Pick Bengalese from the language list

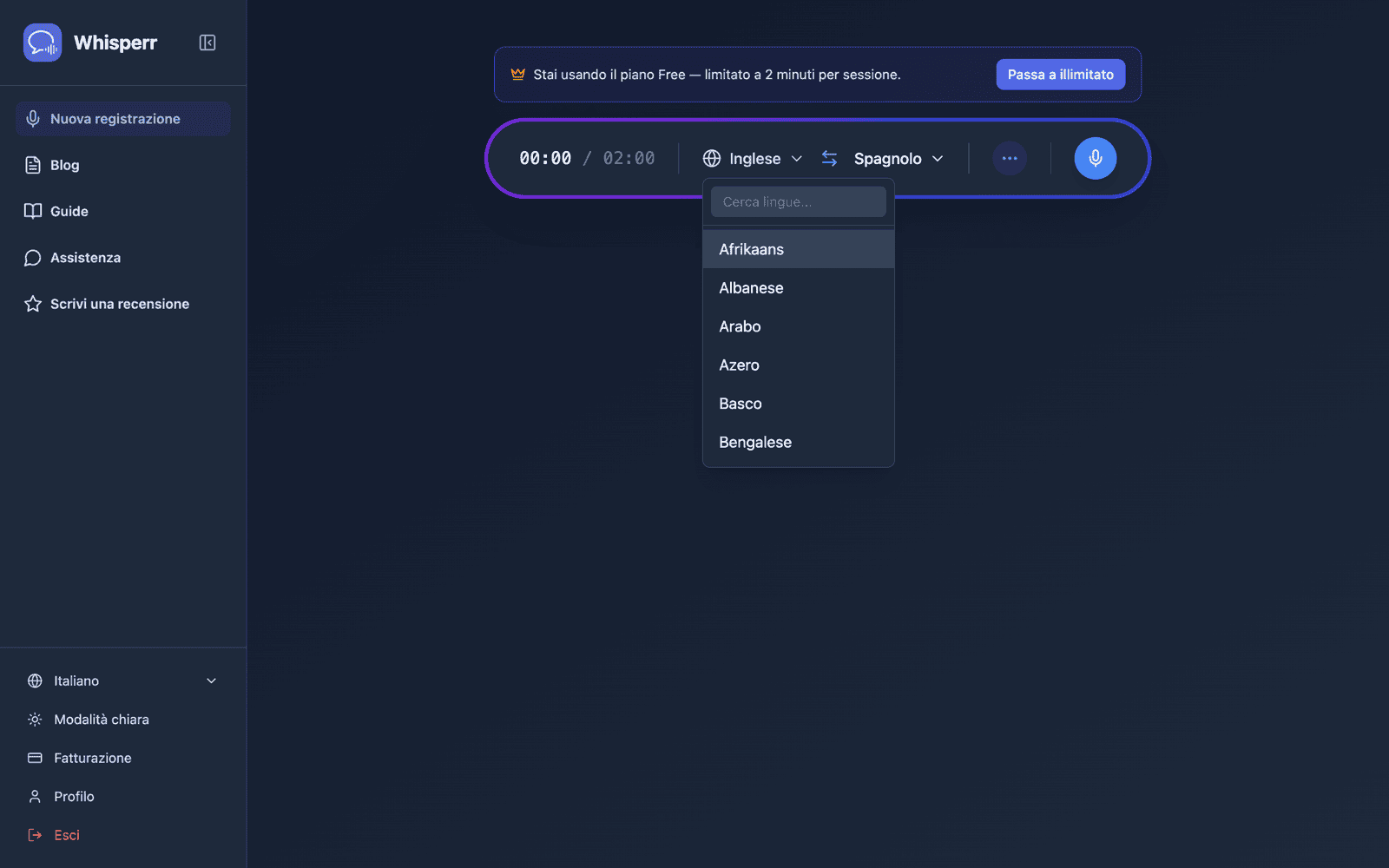[799, 443]
